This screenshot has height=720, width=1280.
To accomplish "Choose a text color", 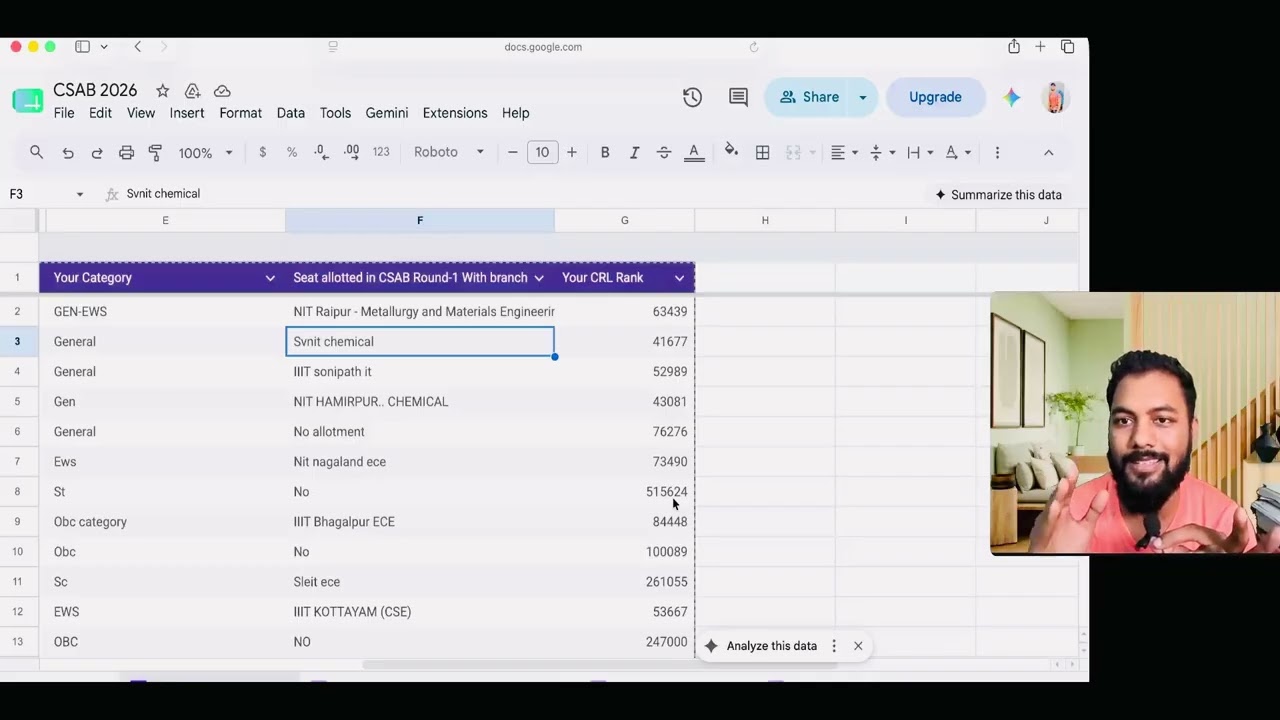I will point(694,152).
